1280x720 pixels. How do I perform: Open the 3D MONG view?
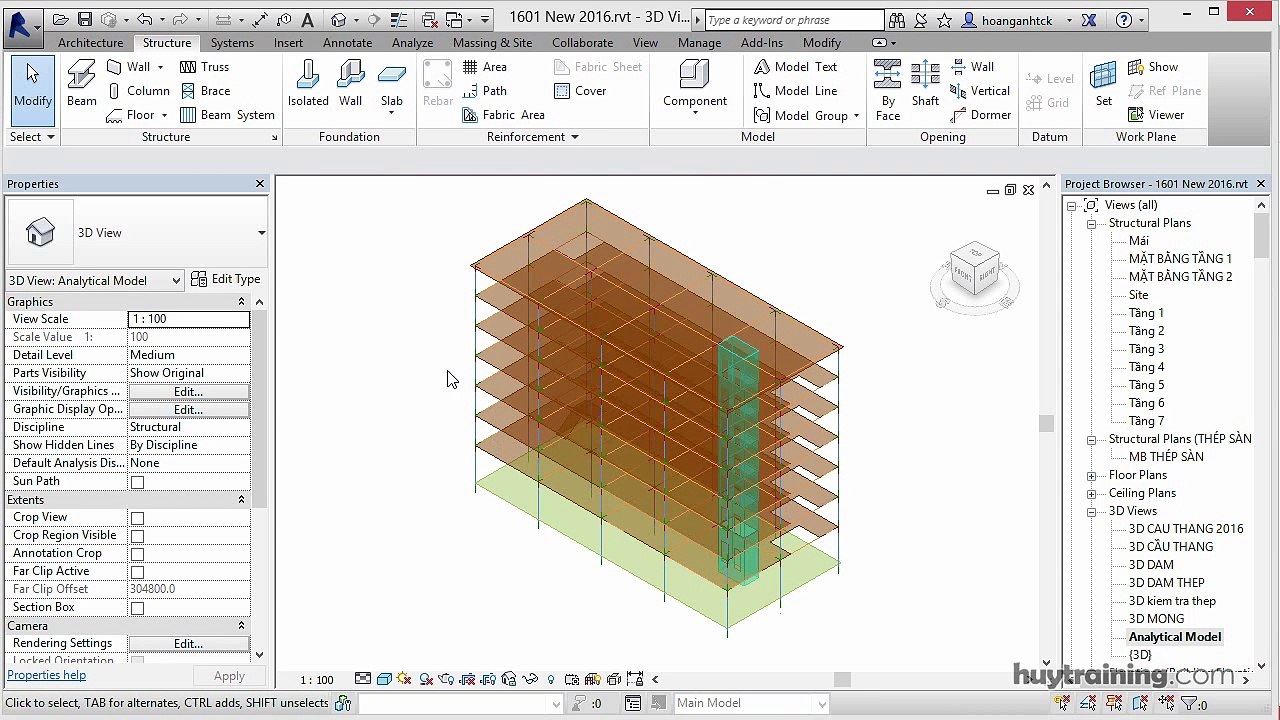1156,619
